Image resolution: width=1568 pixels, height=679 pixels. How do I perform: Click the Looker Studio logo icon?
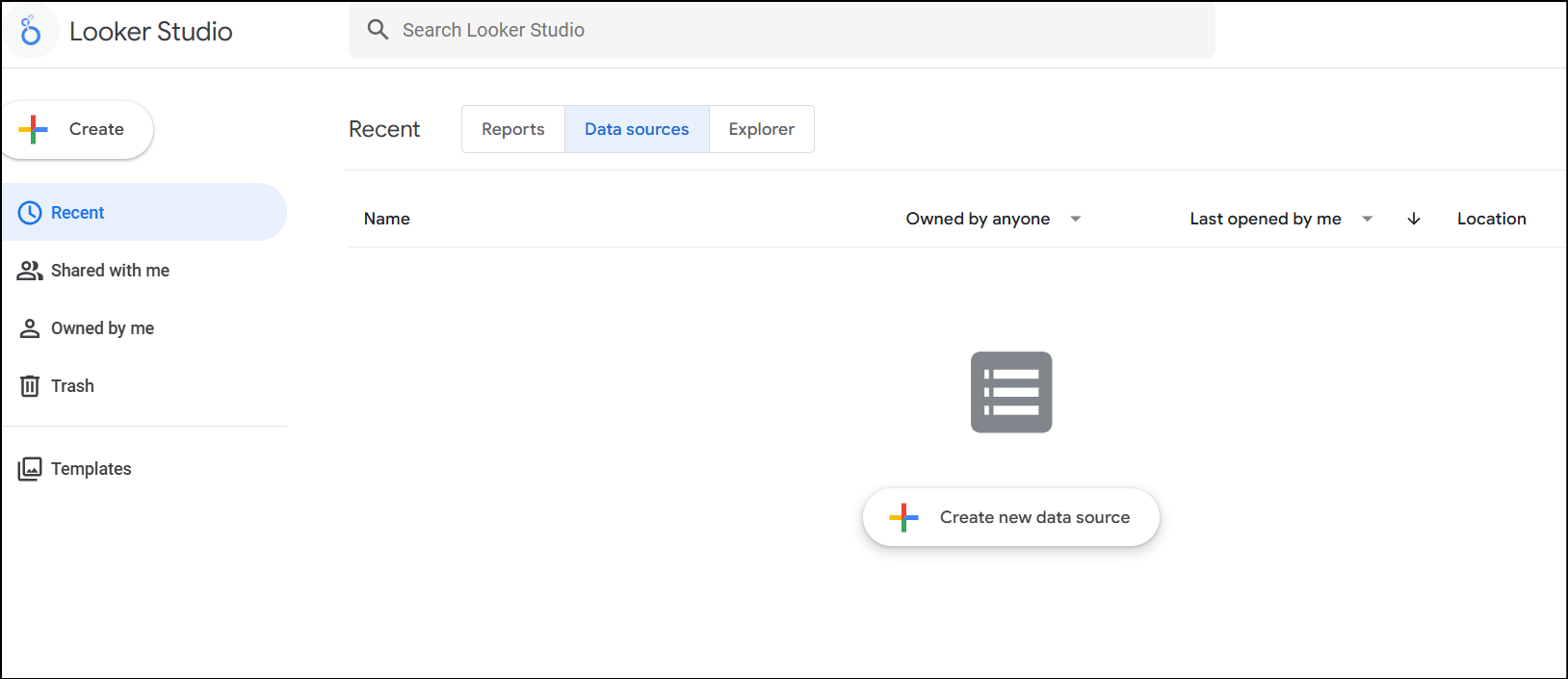[31, 31]
